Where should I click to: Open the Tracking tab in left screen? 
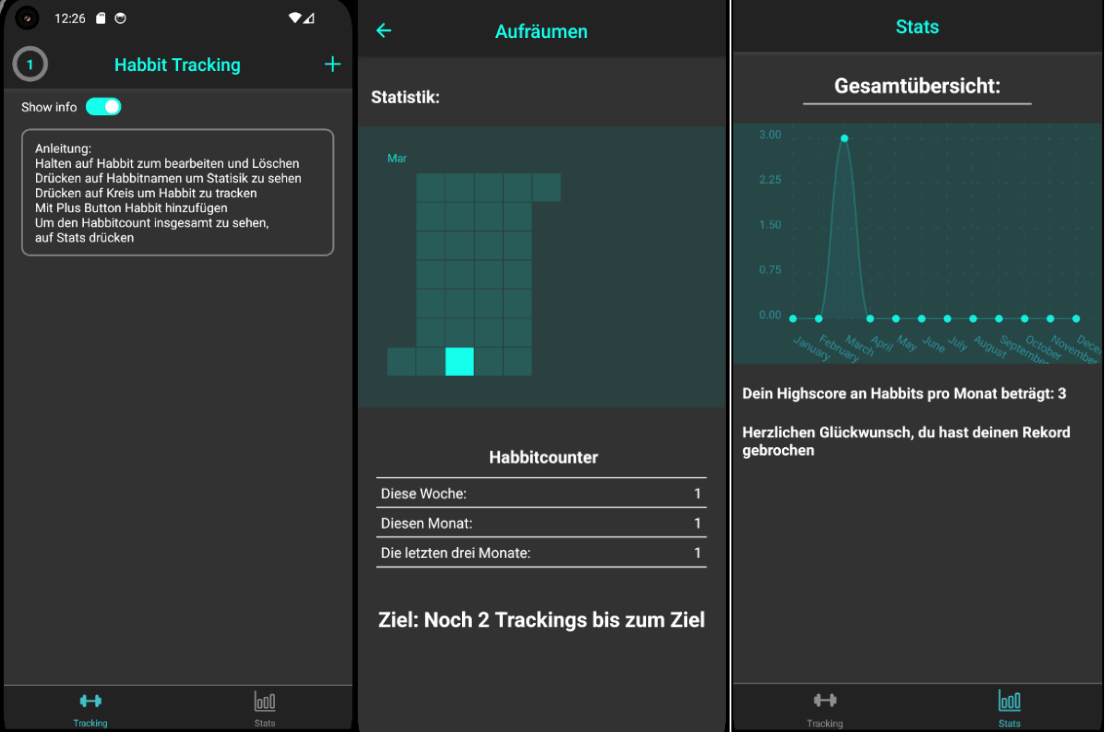click(x=90, y=709)
